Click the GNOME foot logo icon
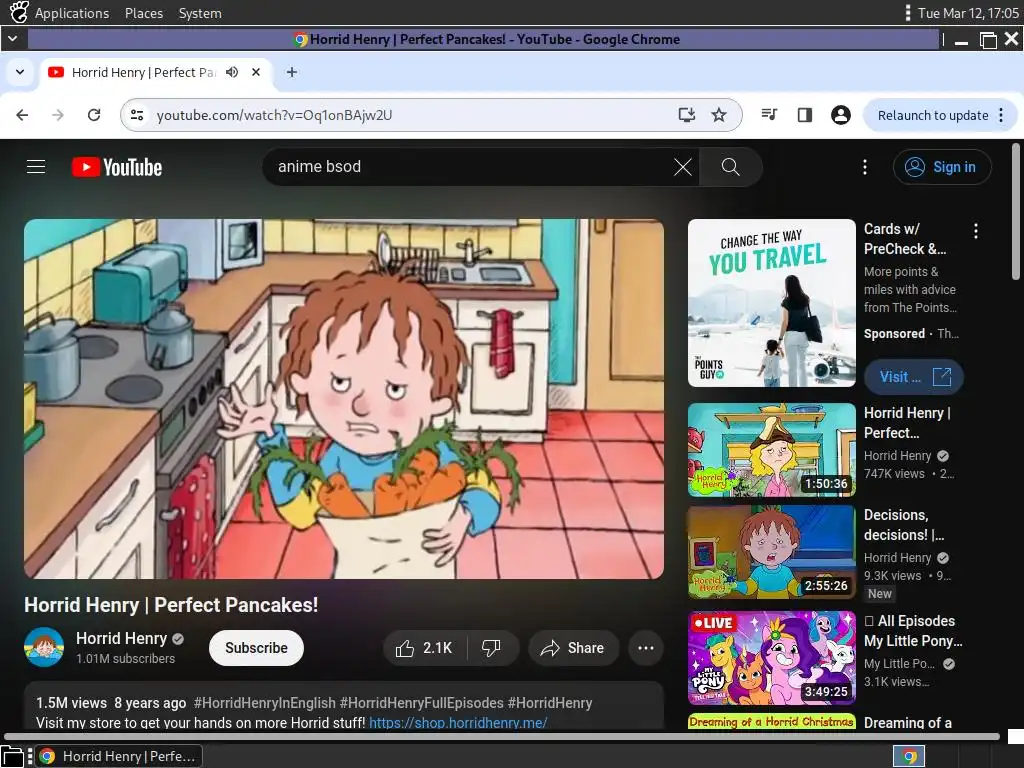The height and width of the screenshot is (768, 1024). (19, 12)
